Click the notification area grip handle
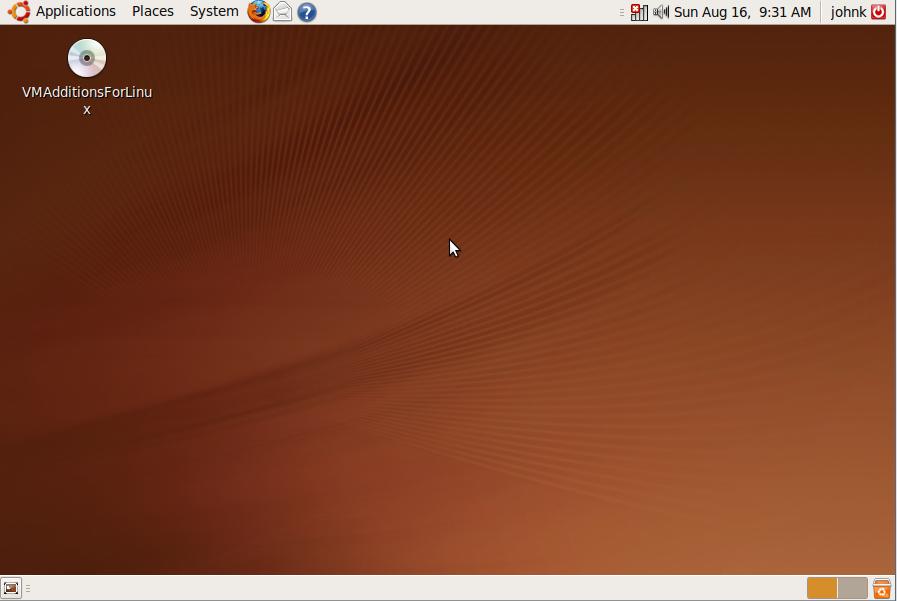 622,12
